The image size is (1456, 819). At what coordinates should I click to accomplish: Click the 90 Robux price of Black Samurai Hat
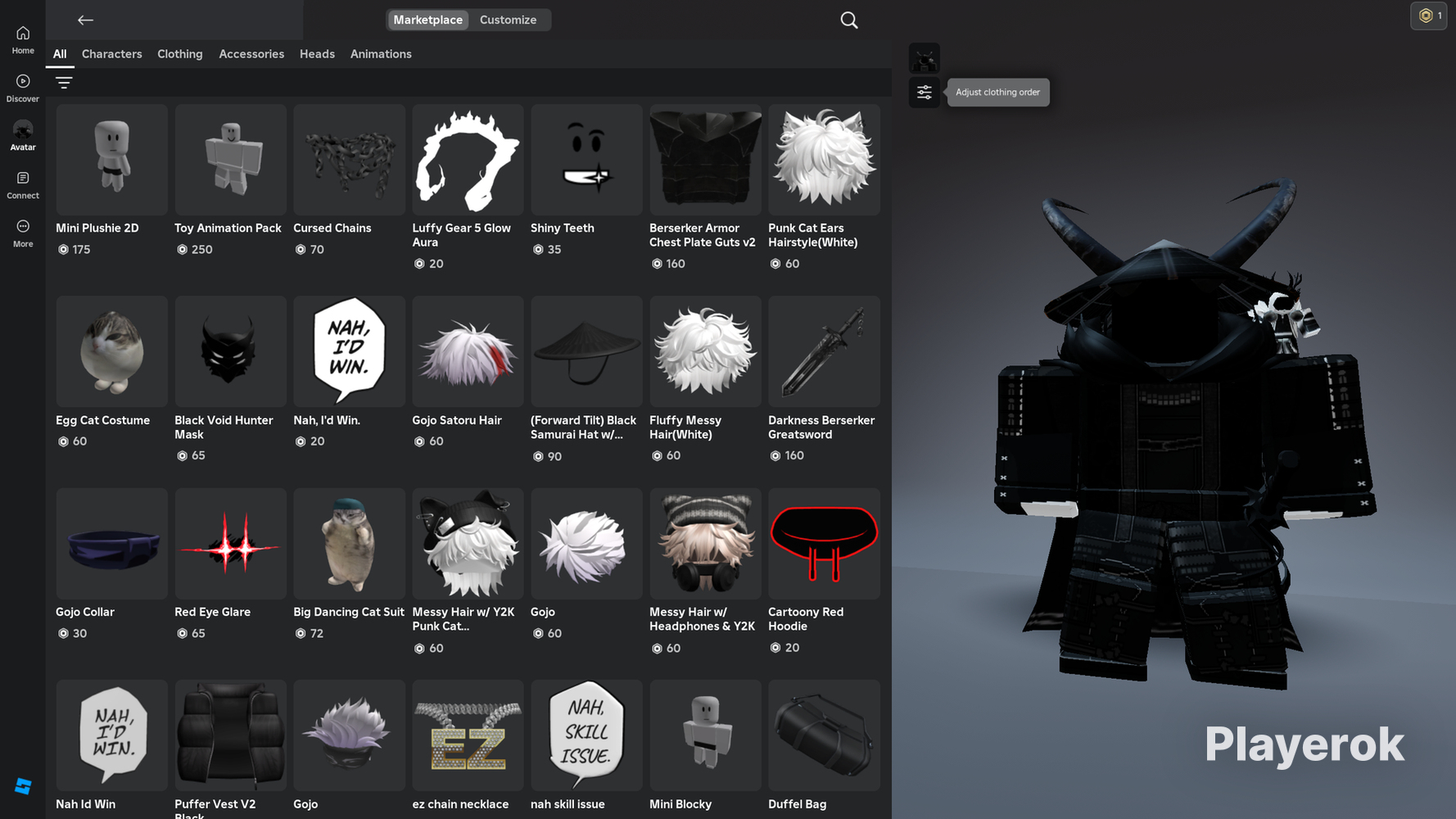[547, 456]
